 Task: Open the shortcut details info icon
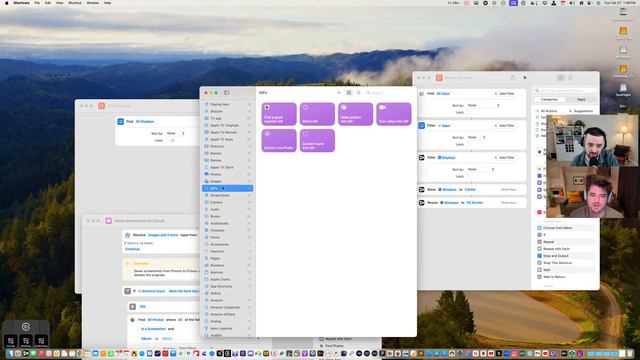coord(570,78)
